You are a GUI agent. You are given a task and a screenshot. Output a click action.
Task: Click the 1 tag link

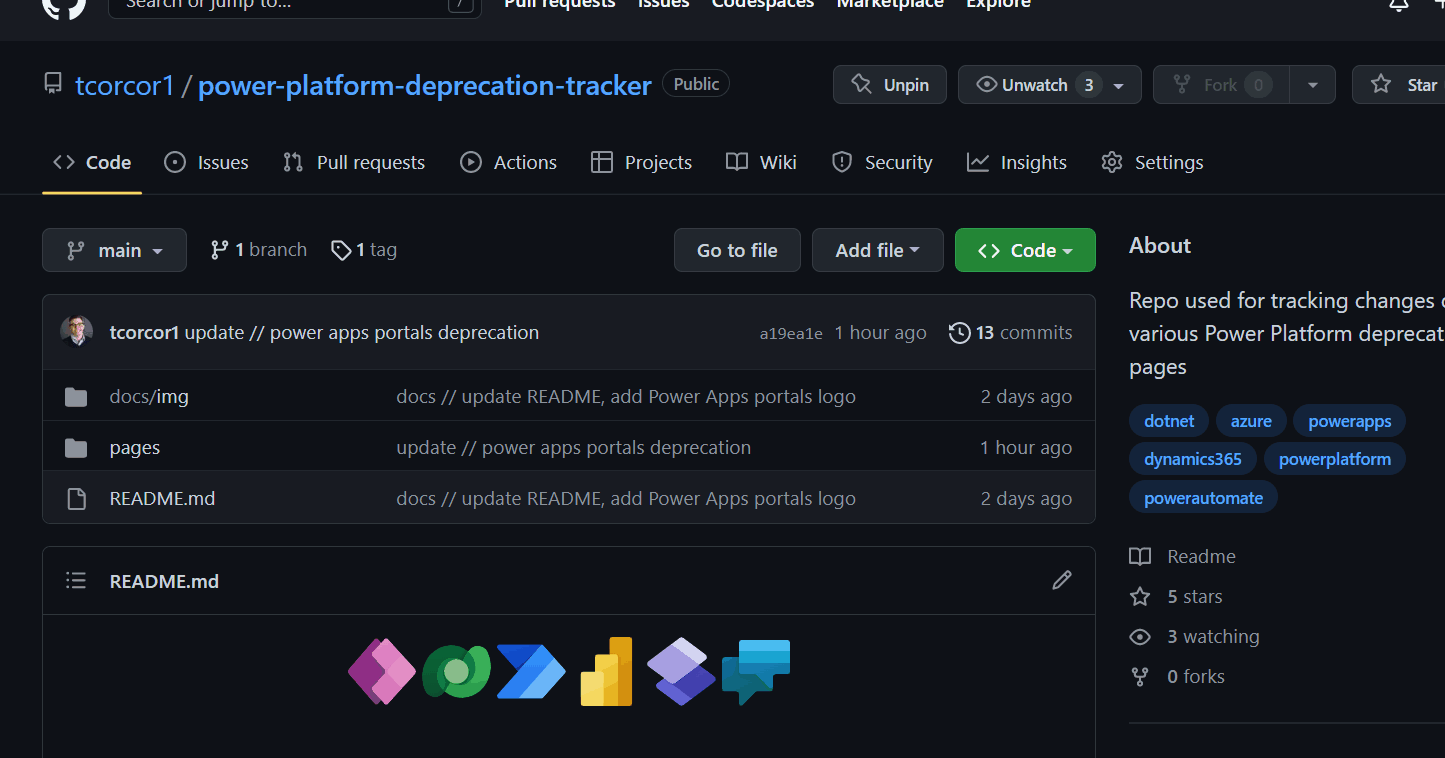point(364,250)
